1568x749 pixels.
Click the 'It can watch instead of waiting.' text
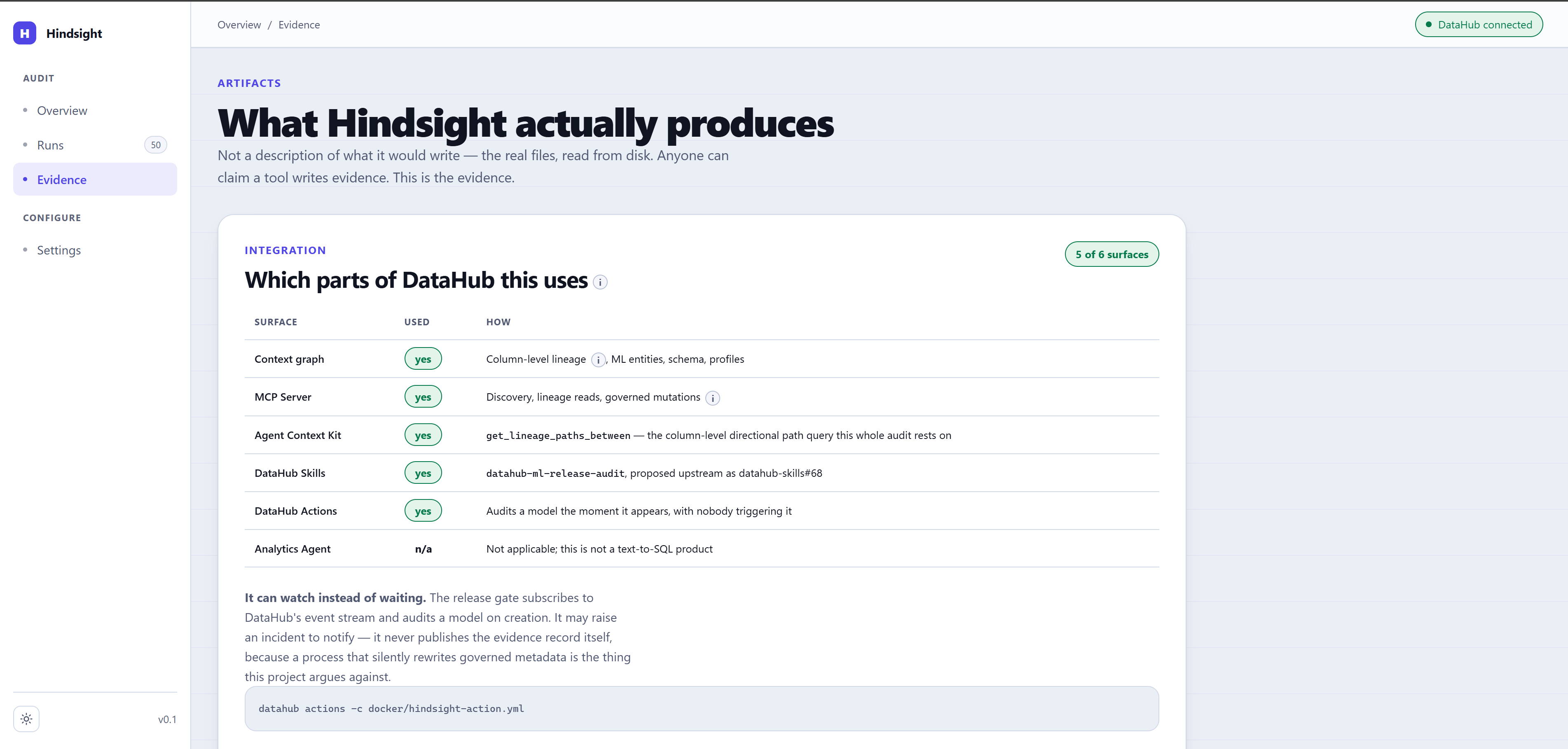coord(335,597)
